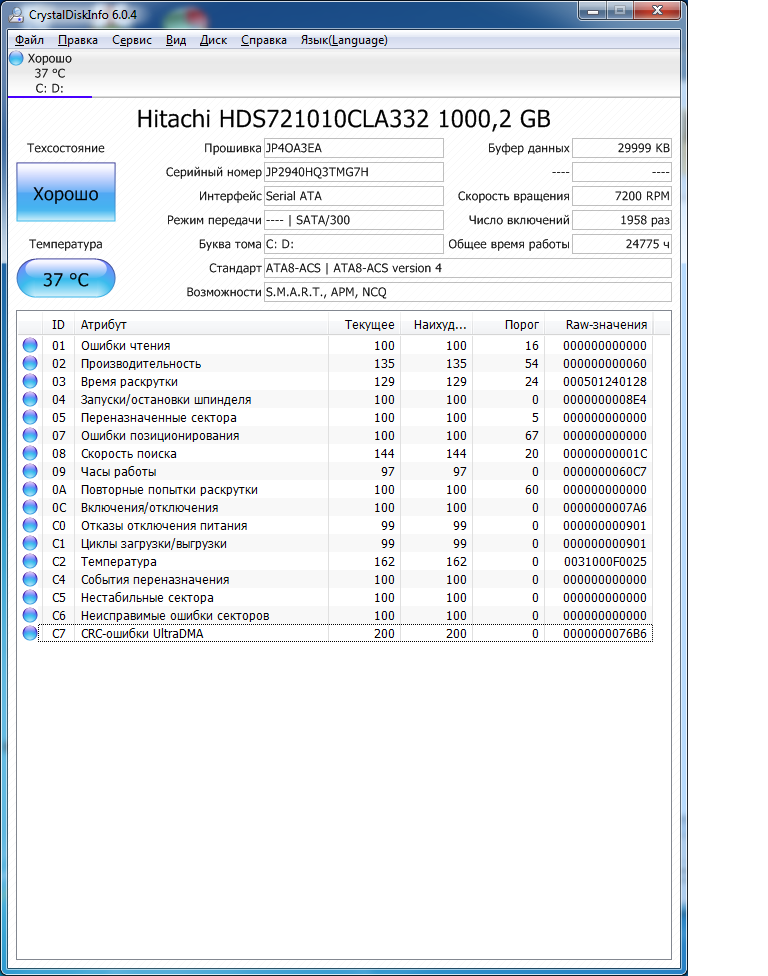The image size is (768, 976).
Task: Click the CrystalDiskInfo app icon in title bar
Action: pyautogui.click(x=17, y=14)
